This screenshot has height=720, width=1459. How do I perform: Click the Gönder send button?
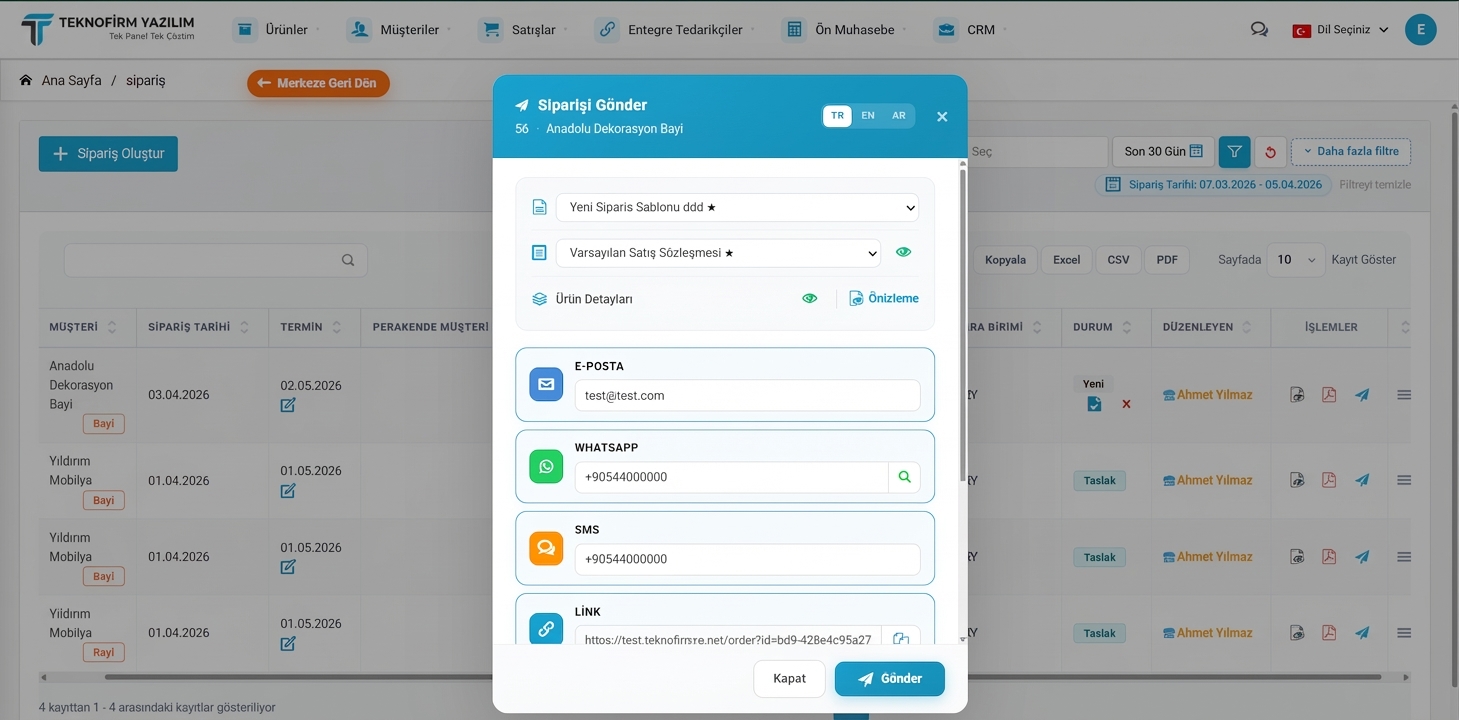[889, 678]
